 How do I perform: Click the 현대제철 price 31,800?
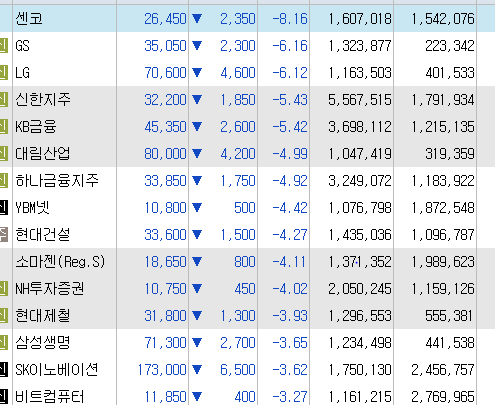tap(165, 316)
